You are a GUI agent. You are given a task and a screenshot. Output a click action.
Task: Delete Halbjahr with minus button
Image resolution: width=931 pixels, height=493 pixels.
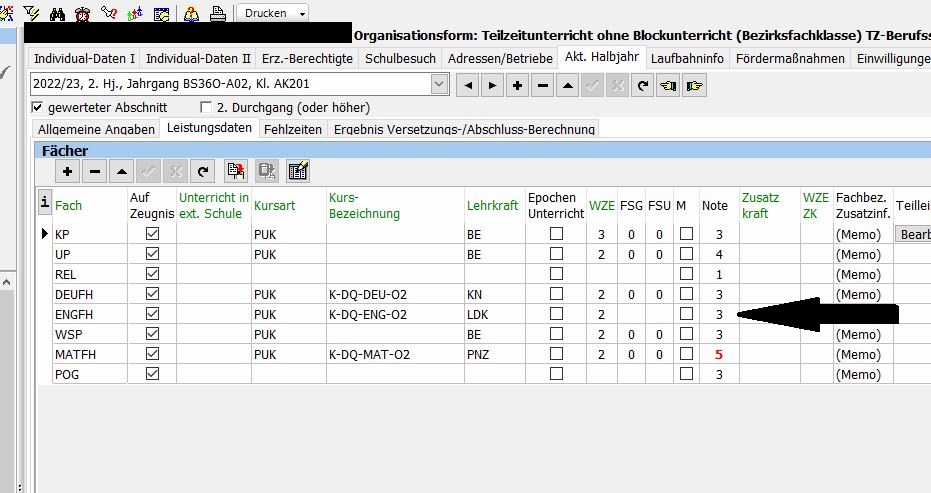pos(543,86)
